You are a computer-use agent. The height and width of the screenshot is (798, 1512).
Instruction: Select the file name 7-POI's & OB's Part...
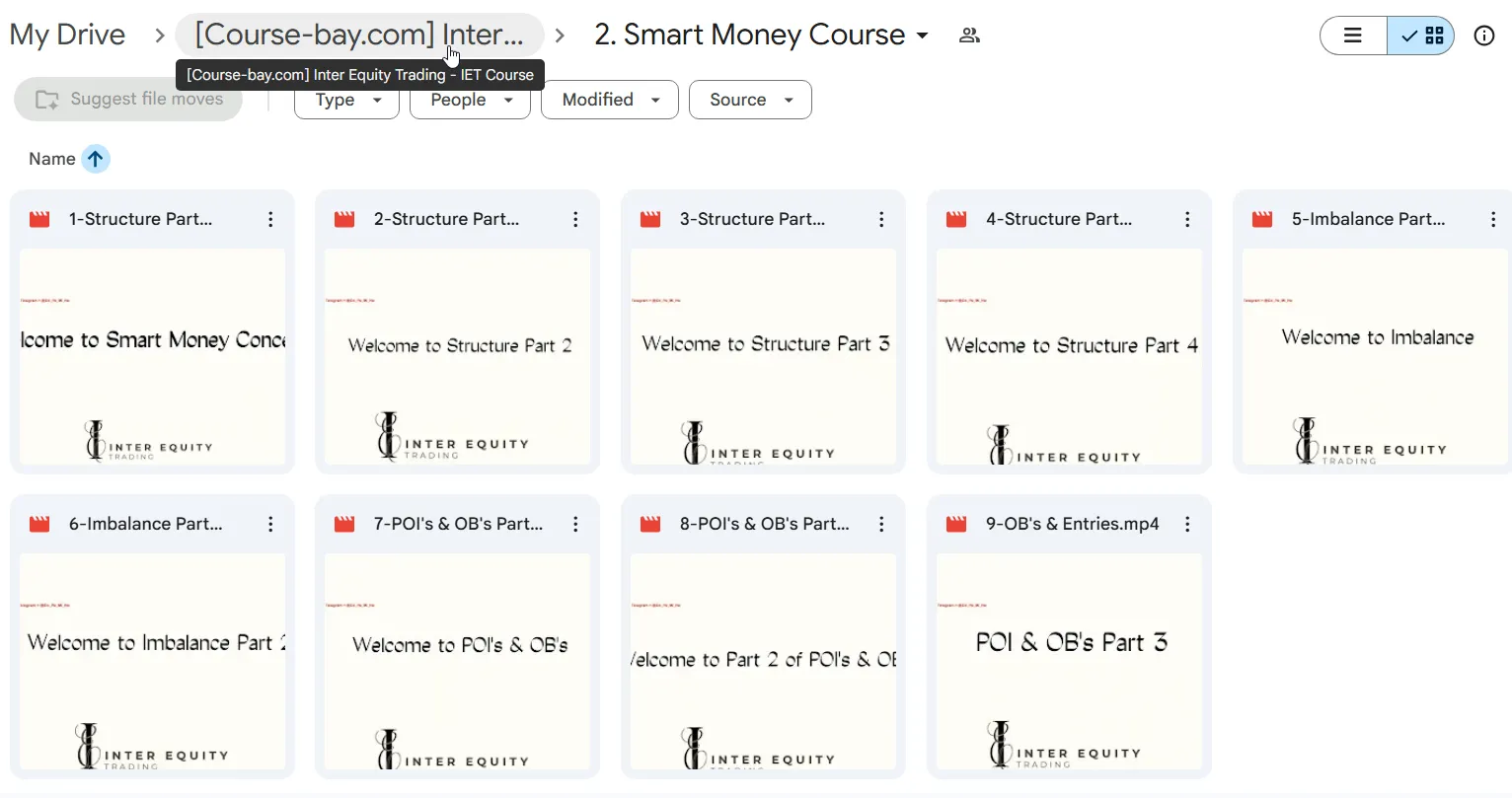click(458, 524)
